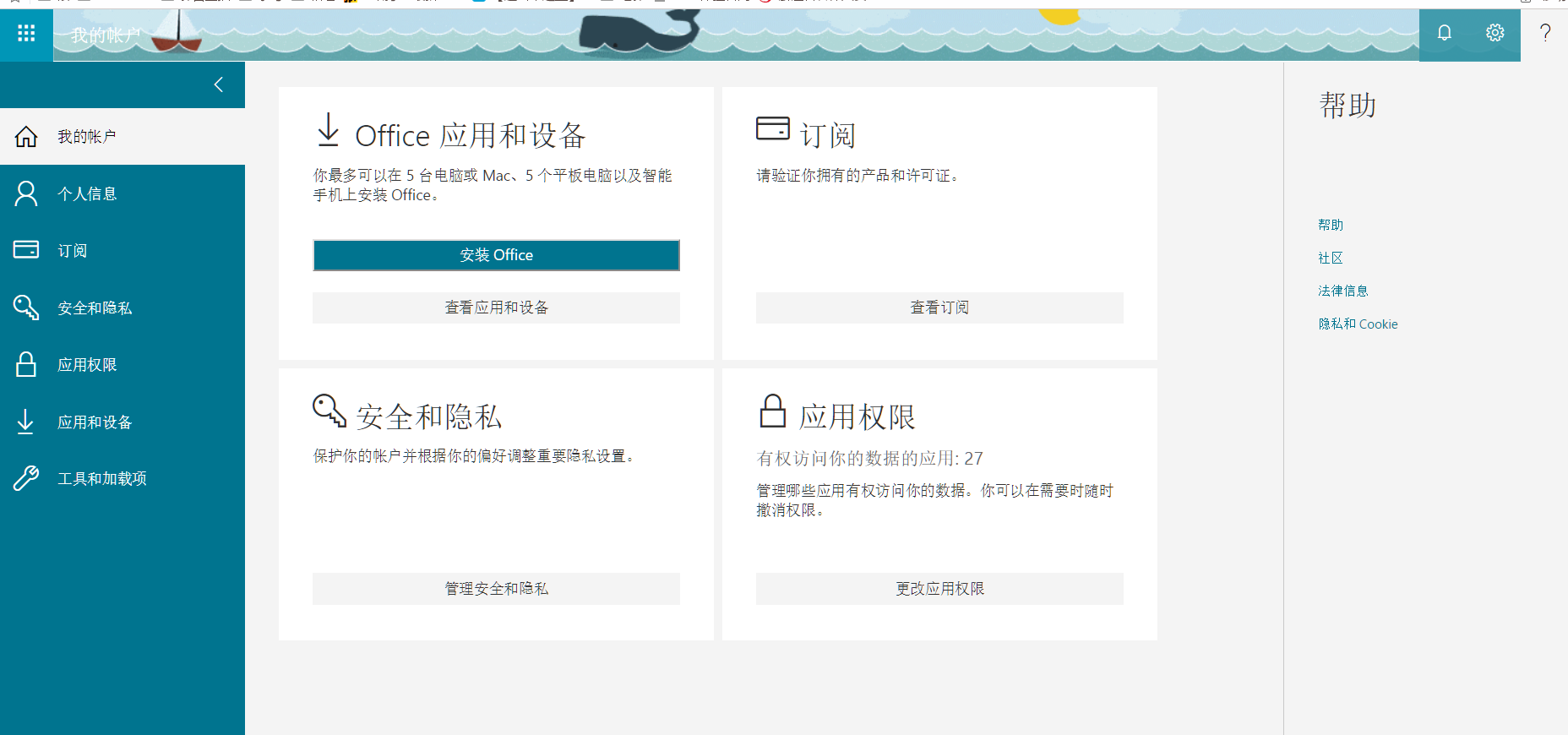Click the 应用权限 tile heading

857,416
